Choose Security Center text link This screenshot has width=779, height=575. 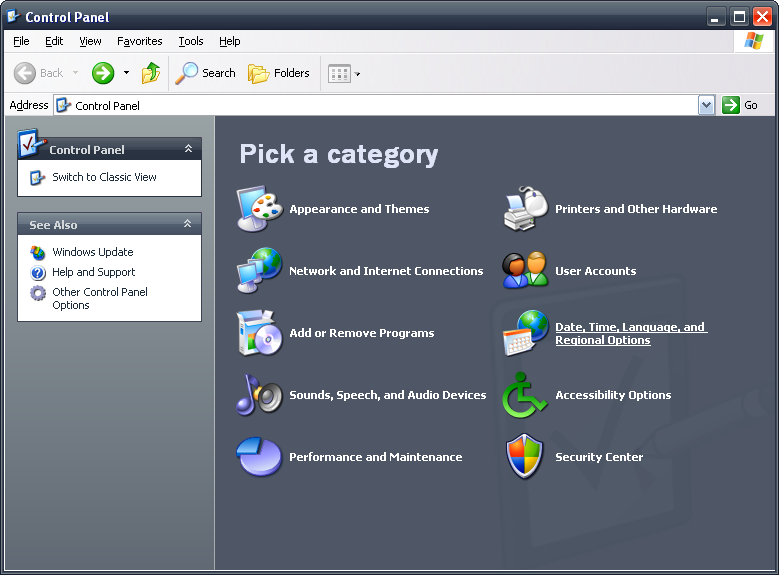(599, 457)
